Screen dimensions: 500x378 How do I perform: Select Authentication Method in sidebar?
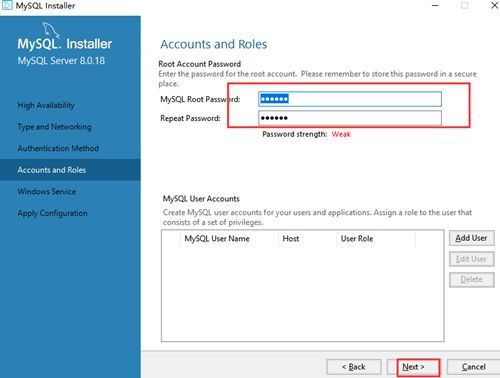(x=58, y=148)
